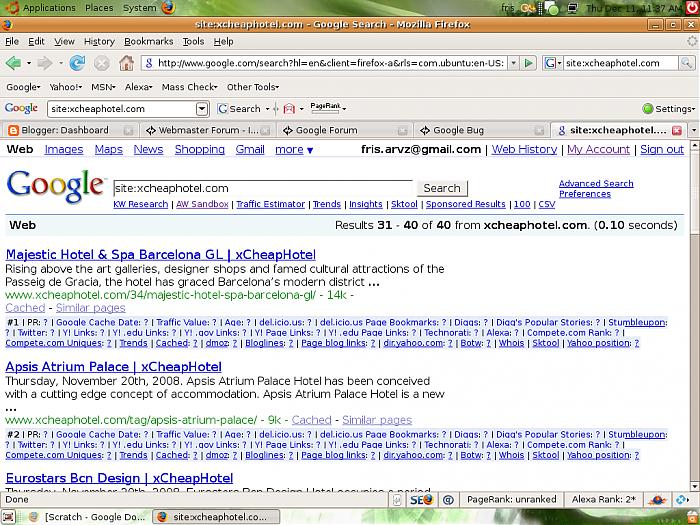Expand the Other Tools dropdown
This screenshot has height=525, width=700.
click(x=253, y=87)
